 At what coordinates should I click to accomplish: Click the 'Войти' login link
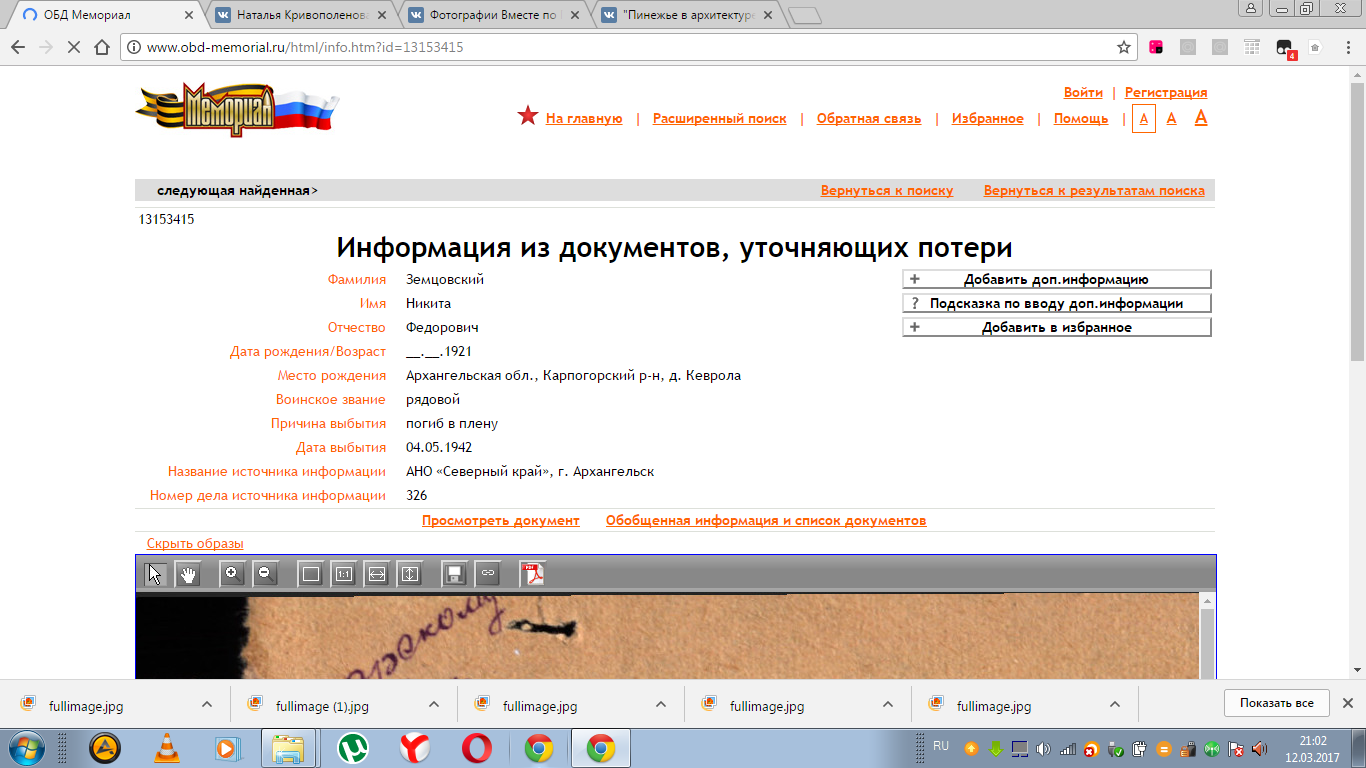[1083, 93]
